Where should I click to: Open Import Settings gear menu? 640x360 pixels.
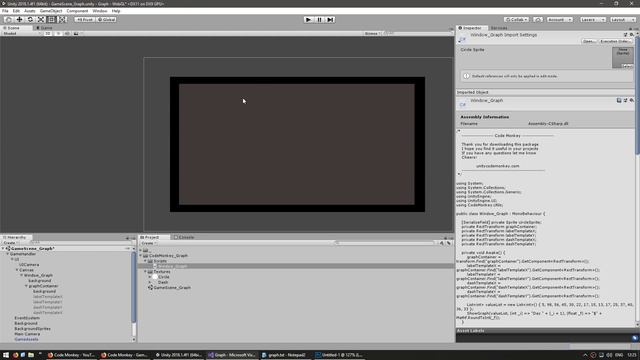(x=631, y=35)
